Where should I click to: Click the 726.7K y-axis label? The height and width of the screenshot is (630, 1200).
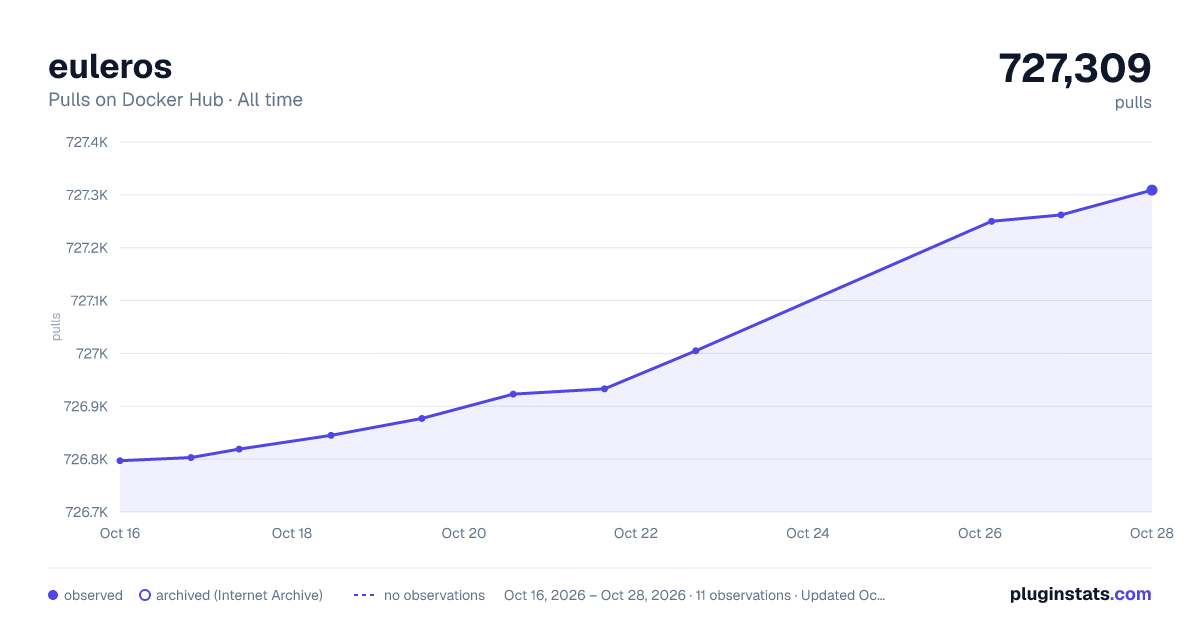(87, 512)
